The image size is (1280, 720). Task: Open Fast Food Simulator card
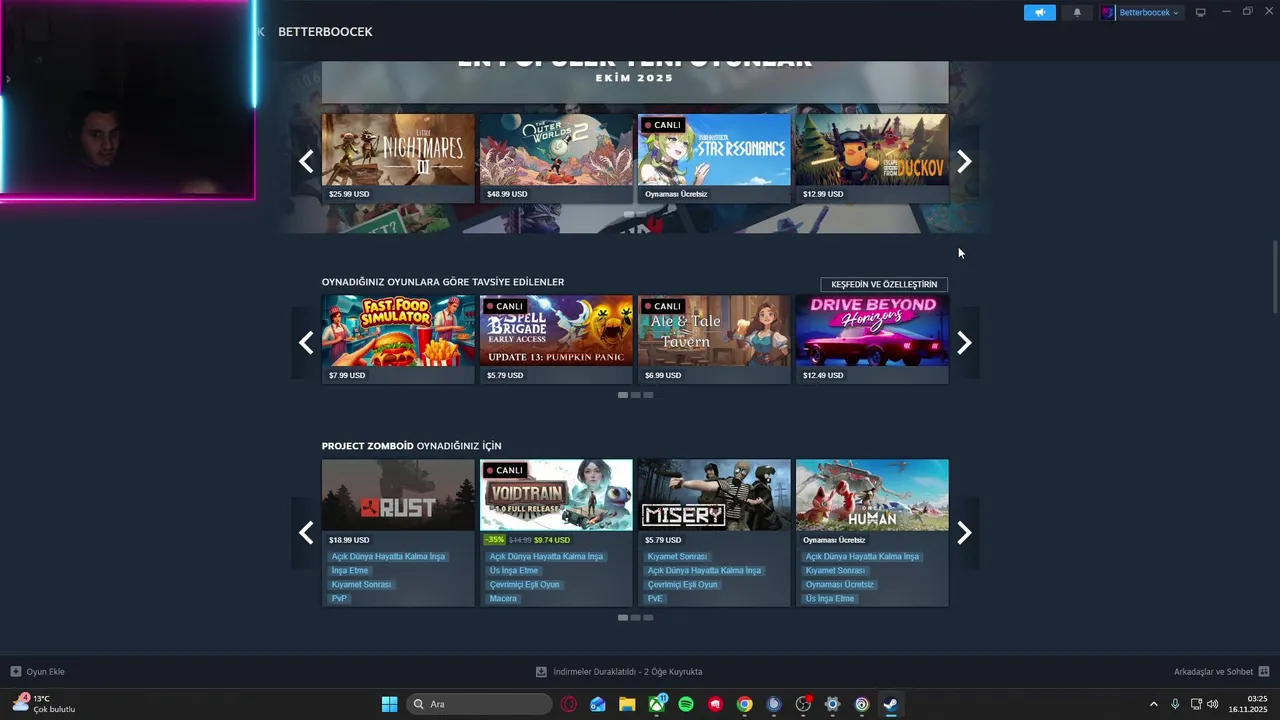(398, 339)
